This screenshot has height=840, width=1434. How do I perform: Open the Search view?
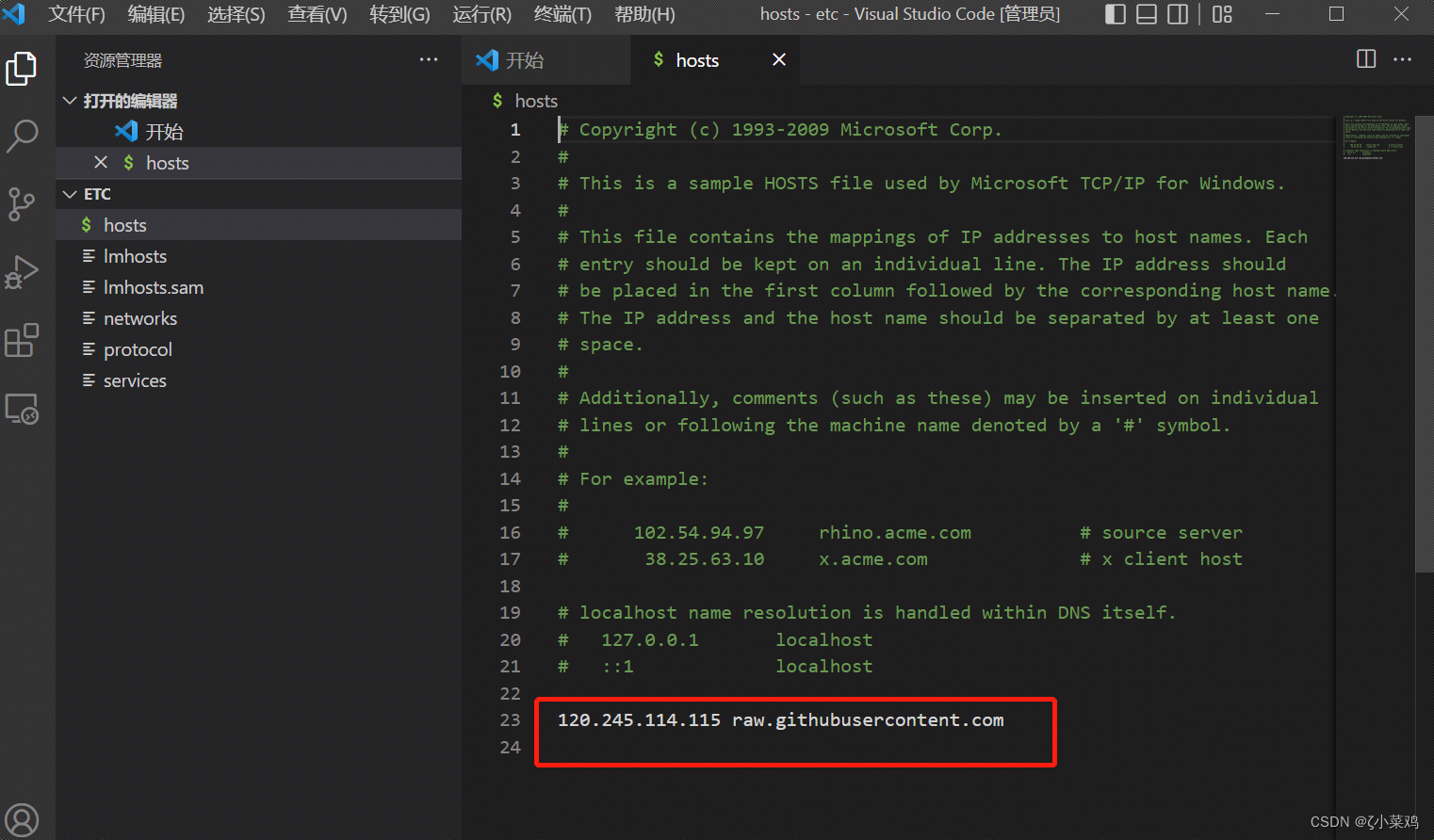pos(22,136)
